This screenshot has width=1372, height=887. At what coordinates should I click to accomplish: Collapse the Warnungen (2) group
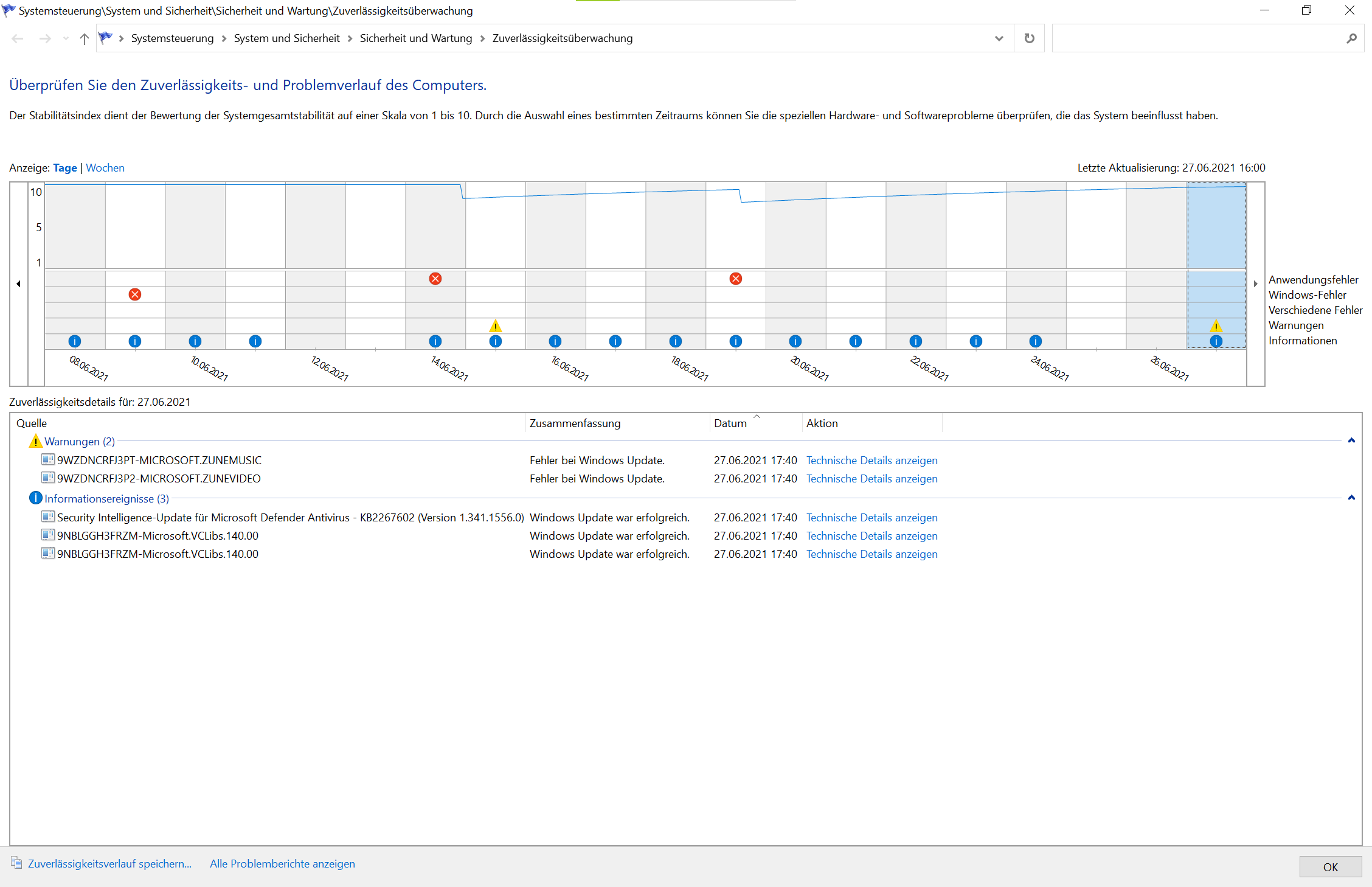[x=1351, y=440]
